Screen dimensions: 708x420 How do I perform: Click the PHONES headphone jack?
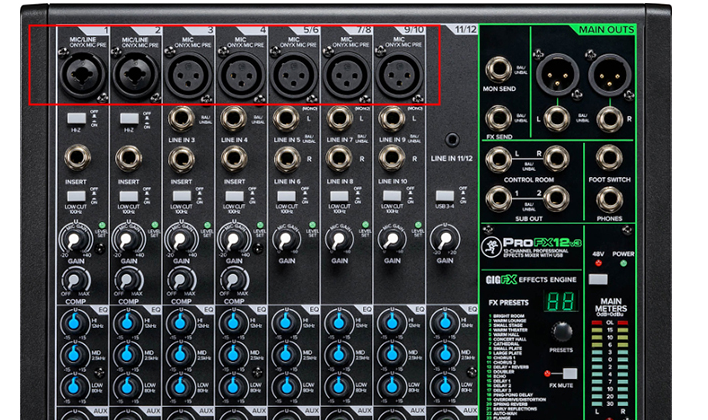(609, 198)
